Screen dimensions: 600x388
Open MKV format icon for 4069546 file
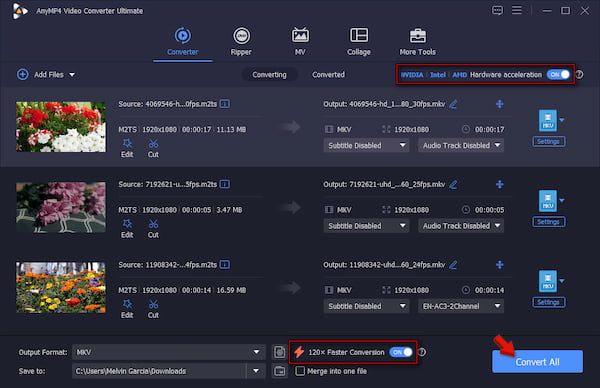click(548, 121)
